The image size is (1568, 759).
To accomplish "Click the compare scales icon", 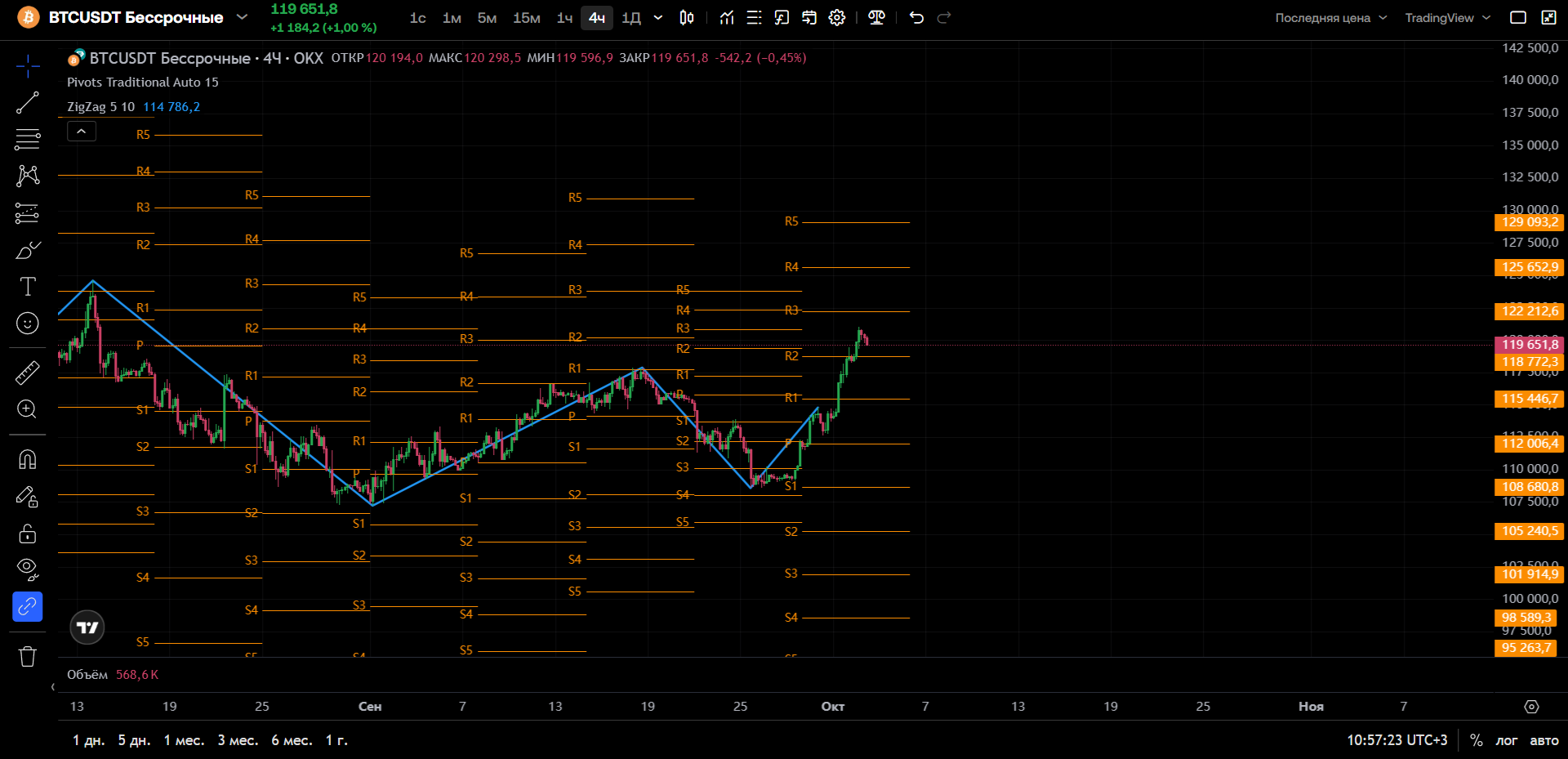I will [877, 18].
